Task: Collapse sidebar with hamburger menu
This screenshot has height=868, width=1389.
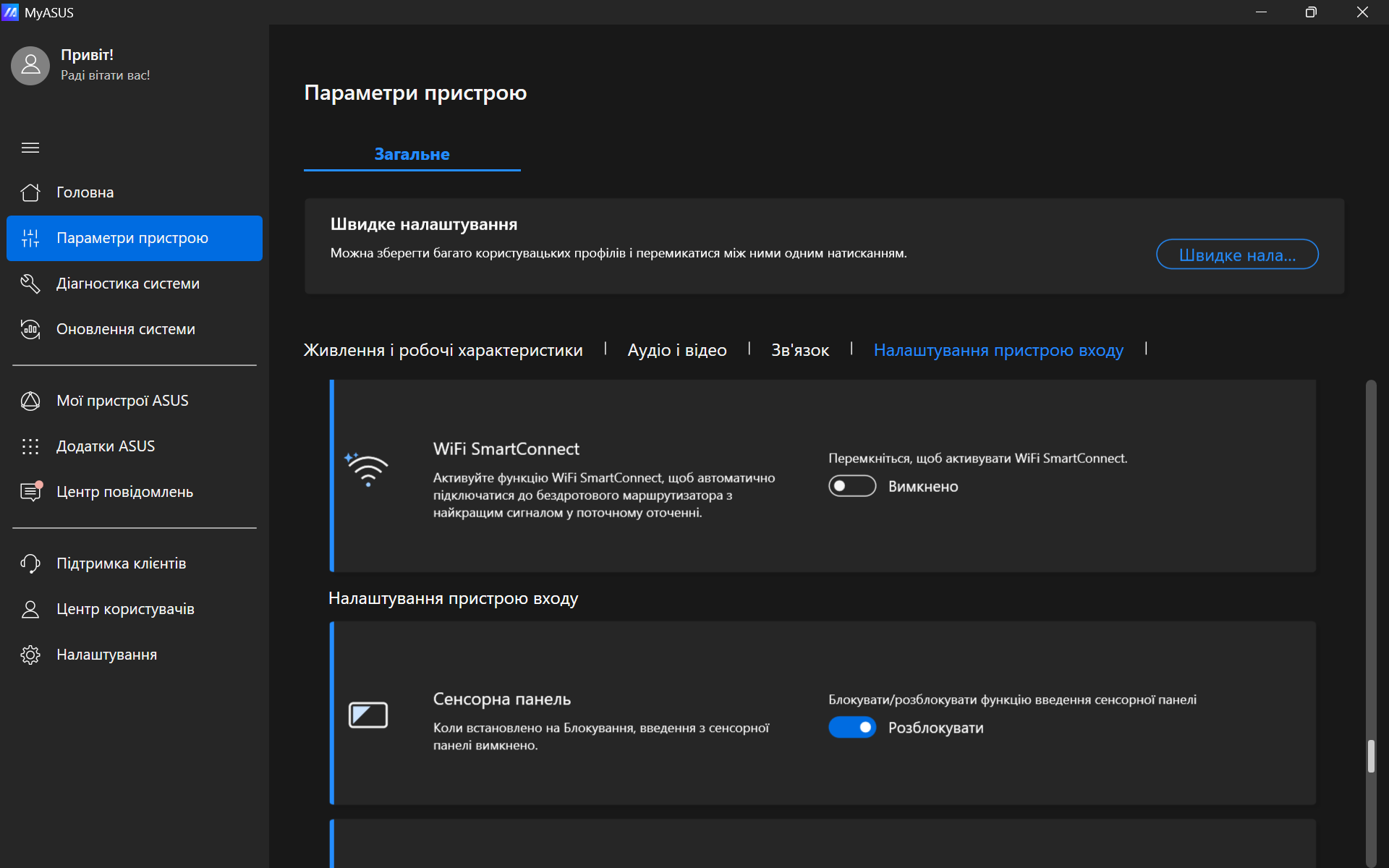Action: (30, 148)
